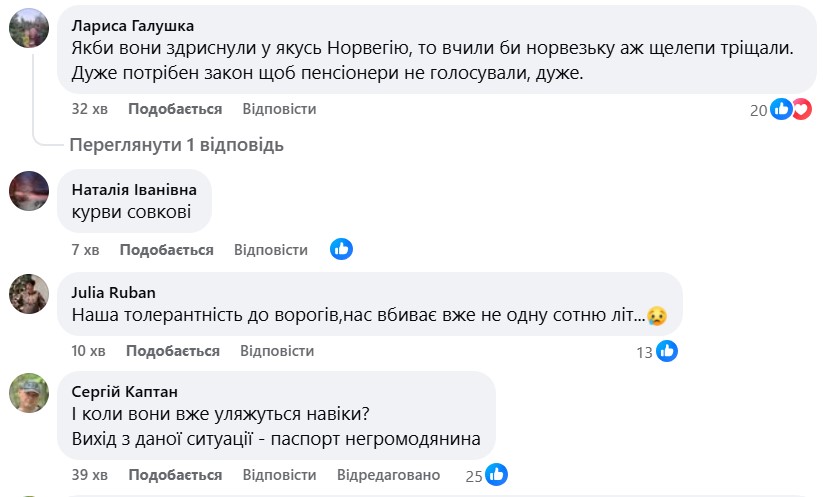The image size is (823, 497).
Task: Open Наталія Іванівна's profile avatar
Action: pyautogui.click(x=29, y=190)
